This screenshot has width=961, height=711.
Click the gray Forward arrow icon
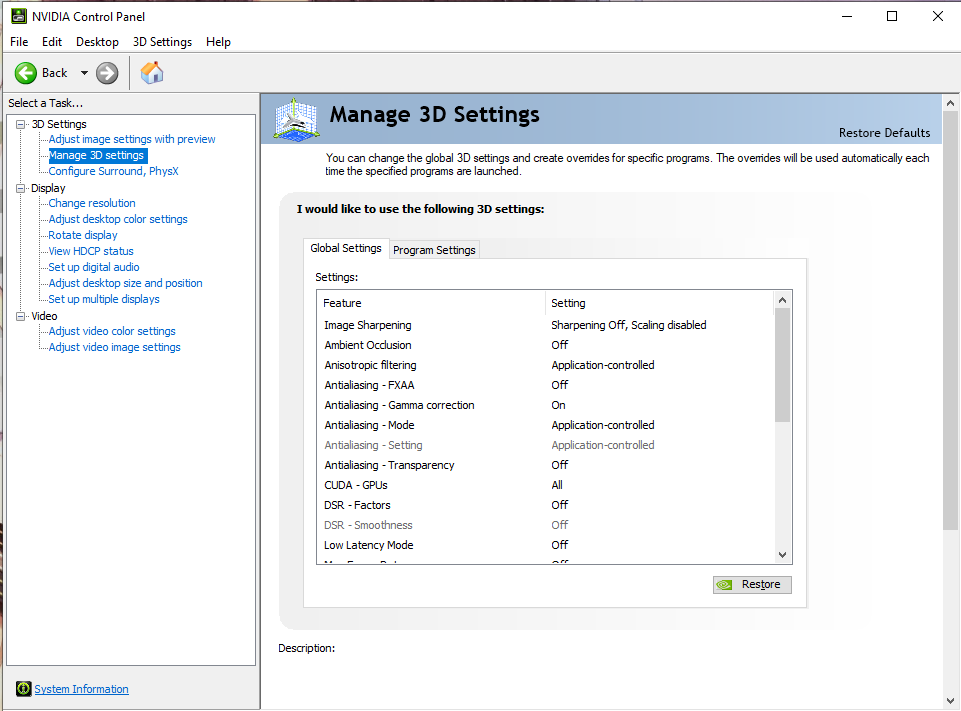(107, 73)
